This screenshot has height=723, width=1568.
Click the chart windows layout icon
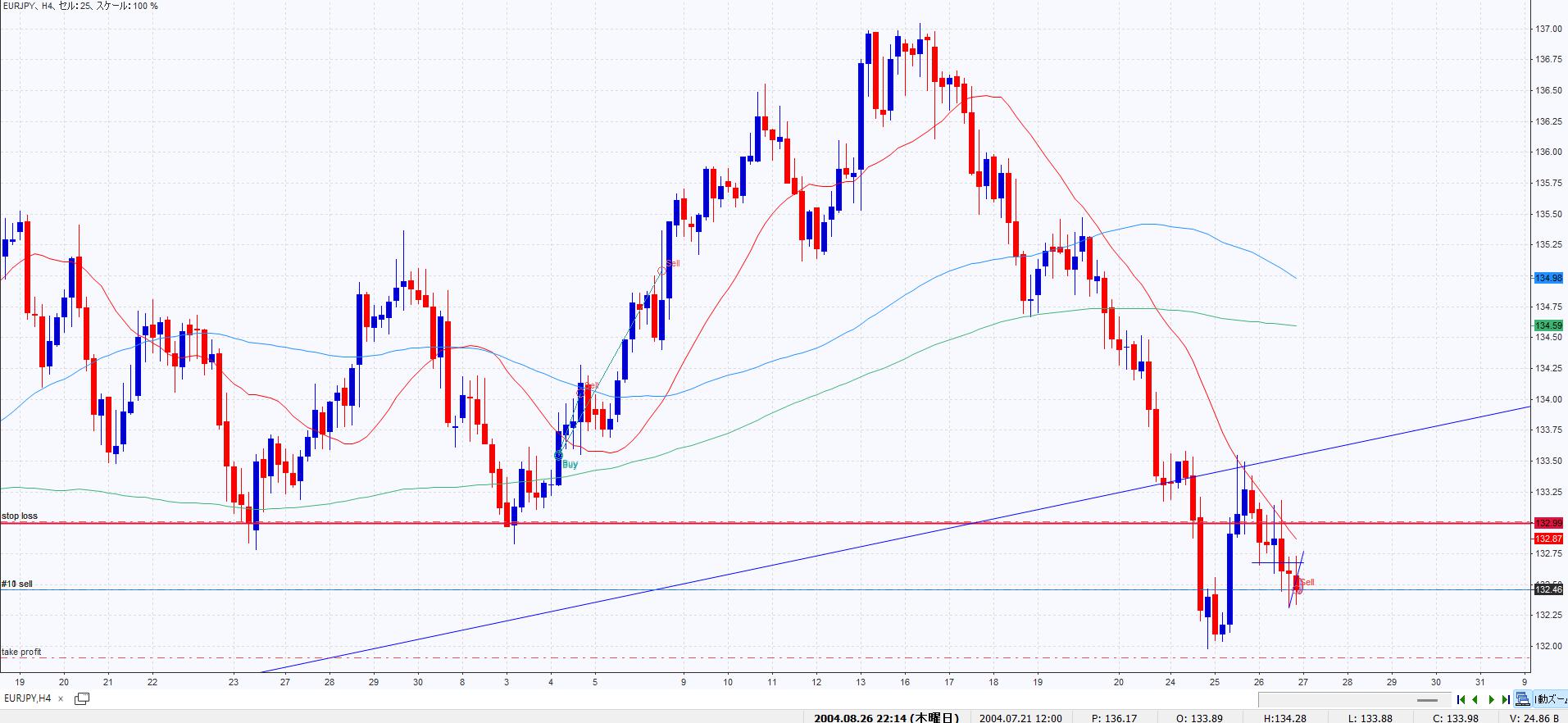1522,699
